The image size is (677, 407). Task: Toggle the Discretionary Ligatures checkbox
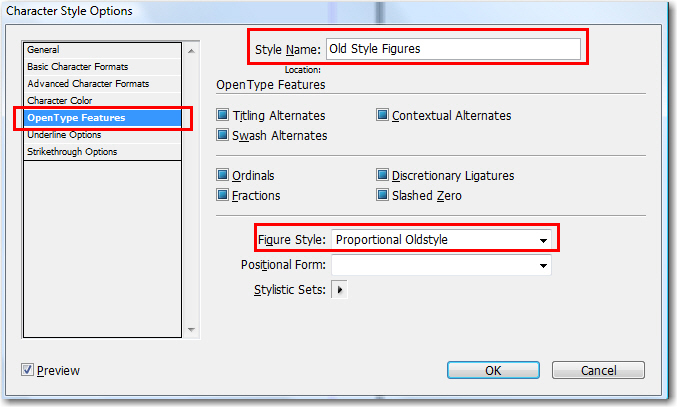point(382,175)
